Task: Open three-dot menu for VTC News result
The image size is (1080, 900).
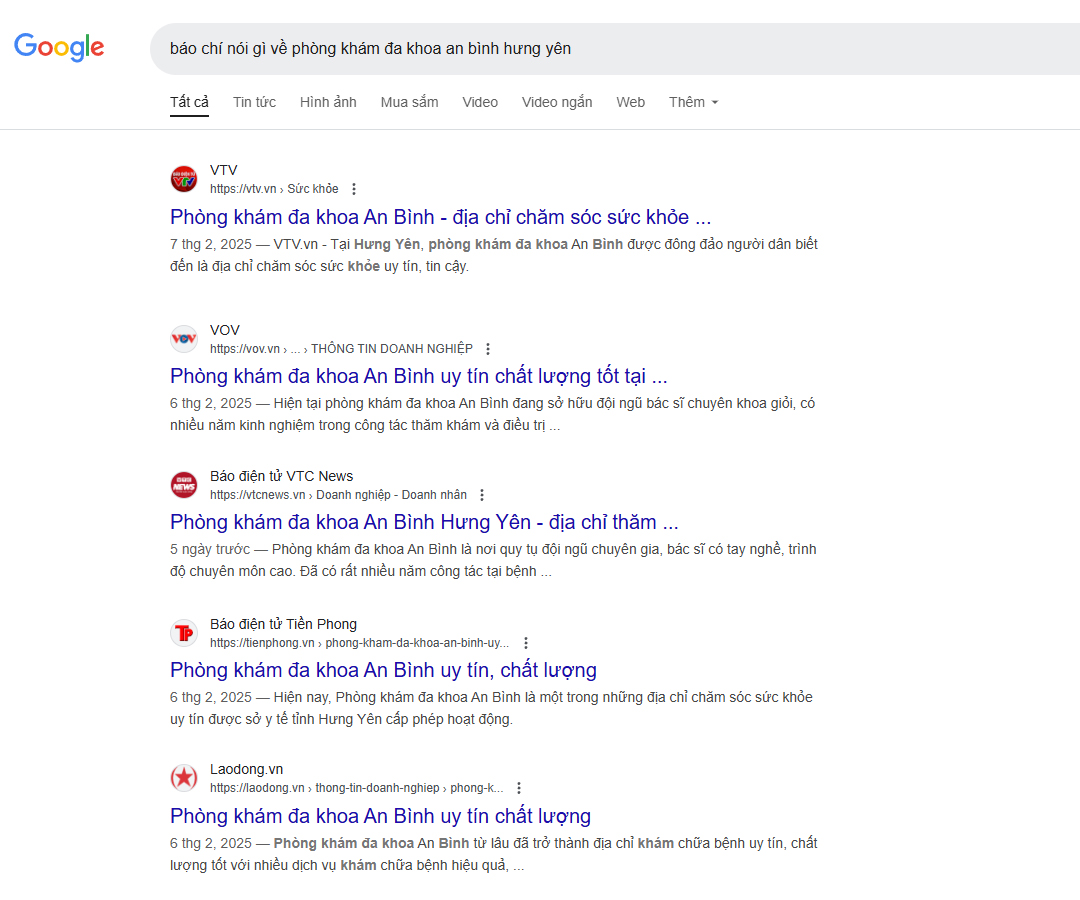Action: click(482, 495)
